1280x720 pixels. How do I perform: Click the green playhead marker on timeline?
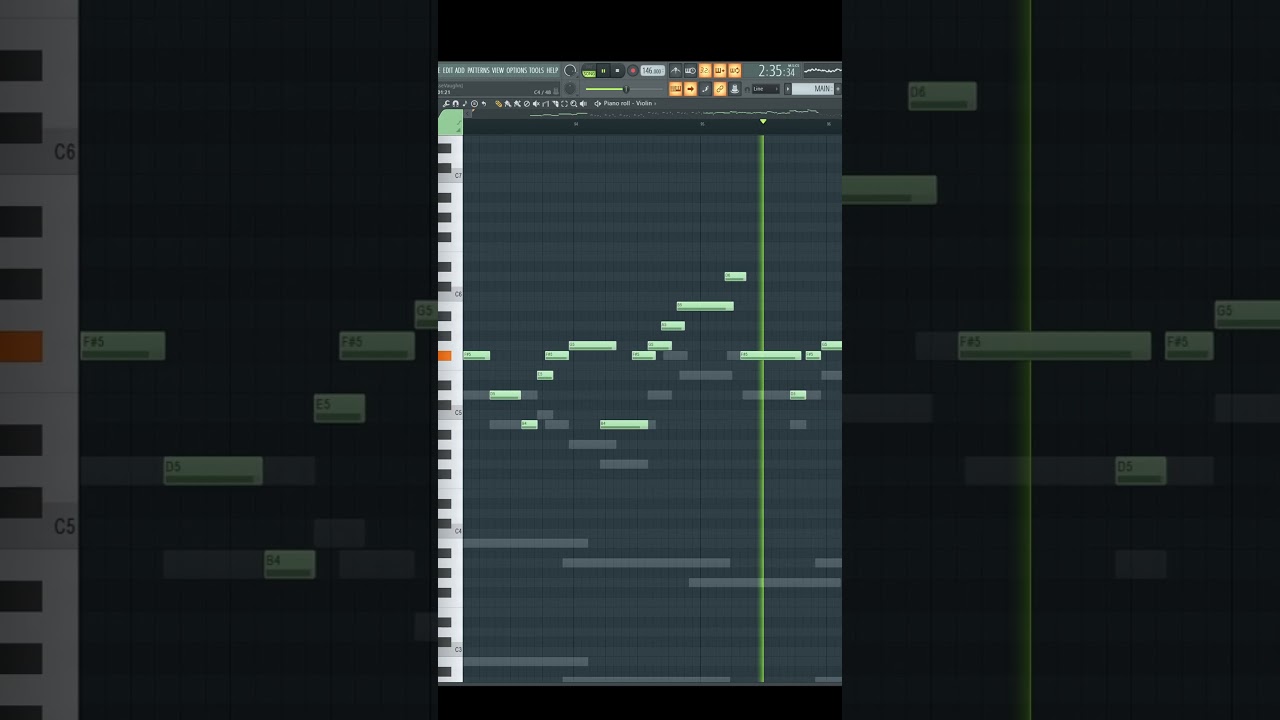click(x=763, y=121)
